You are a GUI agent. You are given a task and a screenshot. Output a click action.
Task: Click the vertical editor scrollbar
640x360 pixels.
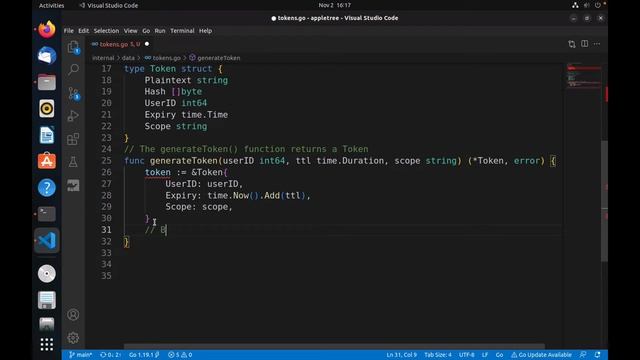(x=604, y=200)
